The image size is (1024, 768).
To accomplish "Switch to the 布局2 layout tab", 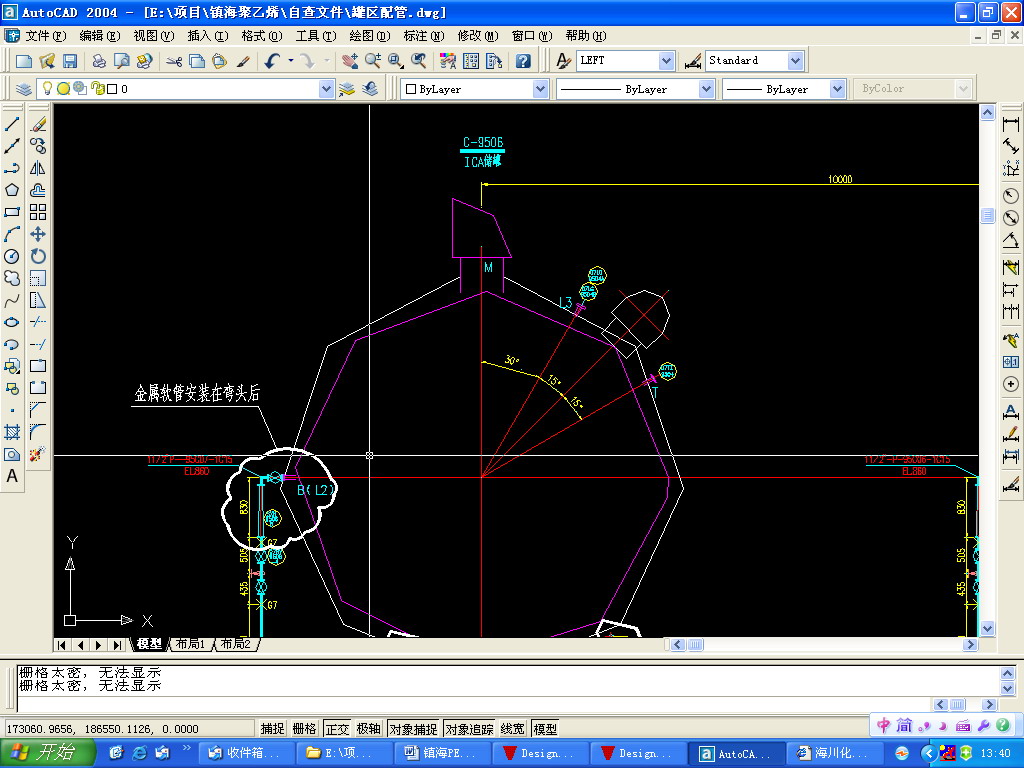I will tap(236, 644).
